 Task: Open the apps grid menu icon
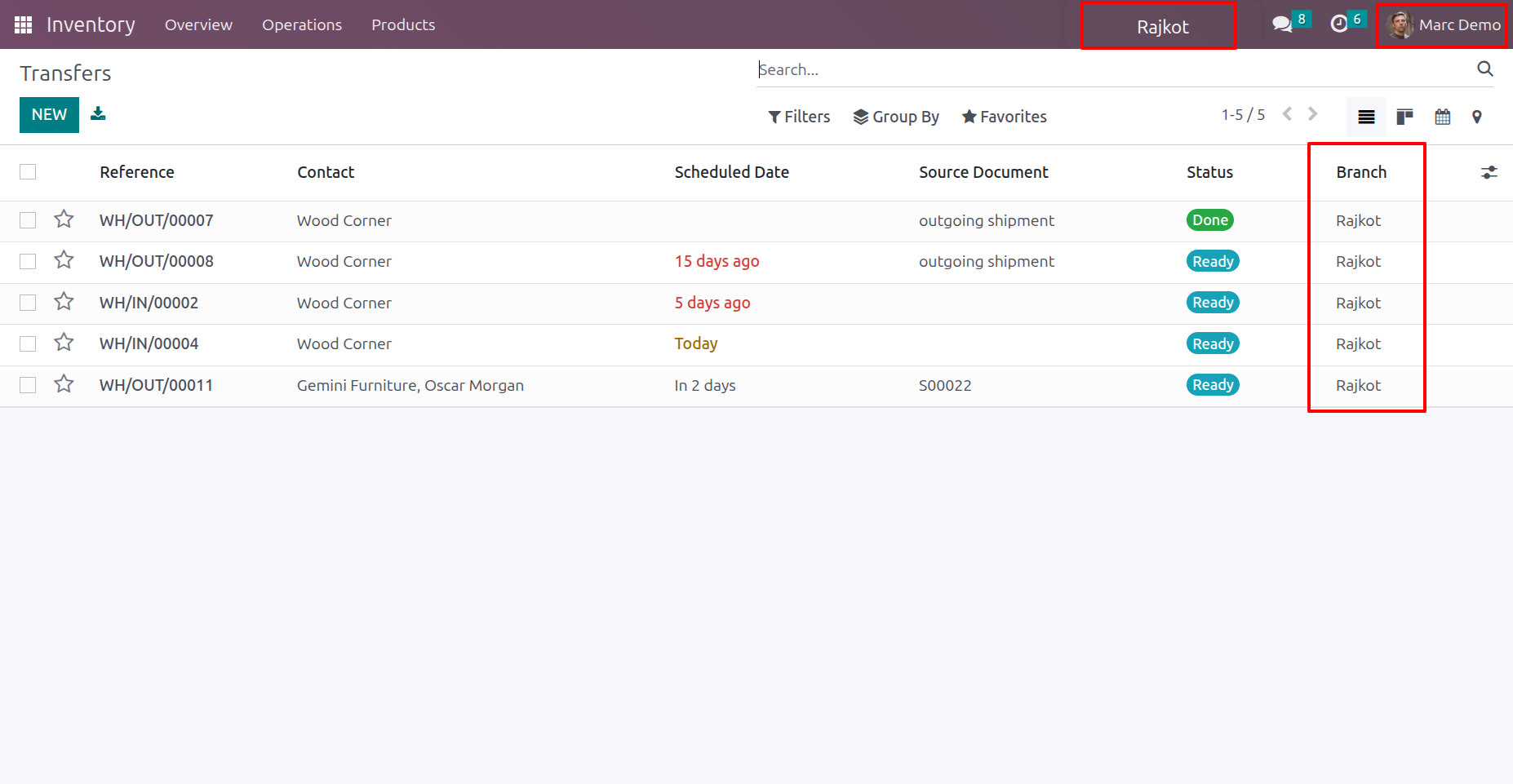coord(23,24)
